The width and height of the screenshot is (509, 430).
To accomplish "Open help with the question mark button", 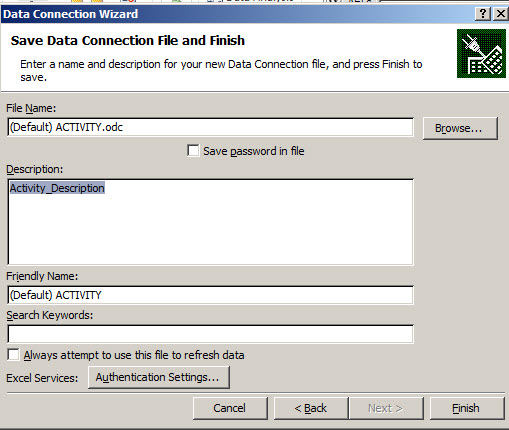I will (482, 14).
